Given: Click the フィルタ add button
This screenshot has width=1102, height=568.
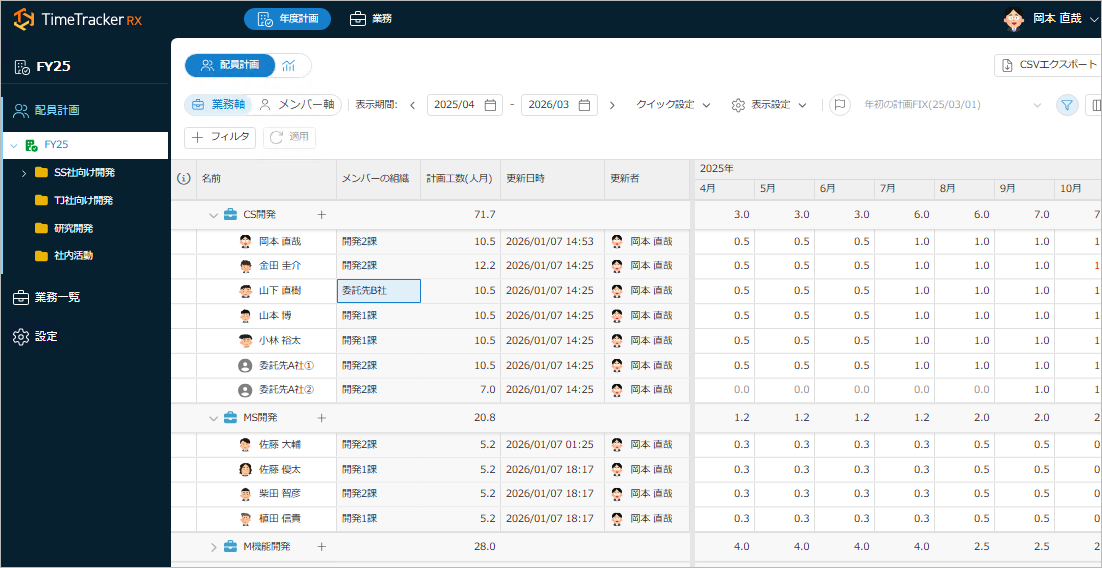Looking at the screenshot, I should coord(220,137).
